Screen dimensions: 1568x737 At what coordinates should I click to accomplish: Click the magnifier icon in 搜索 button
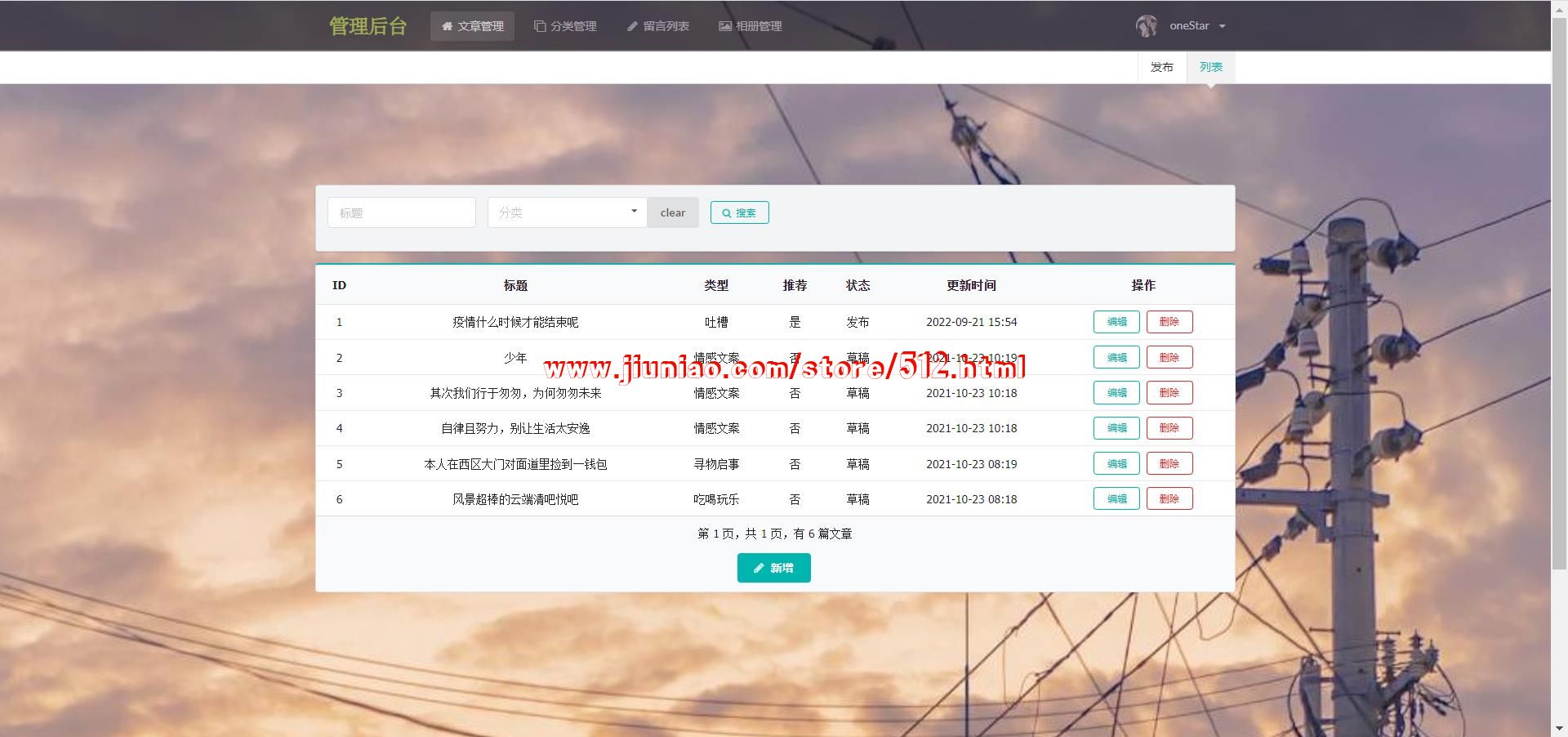726,213
